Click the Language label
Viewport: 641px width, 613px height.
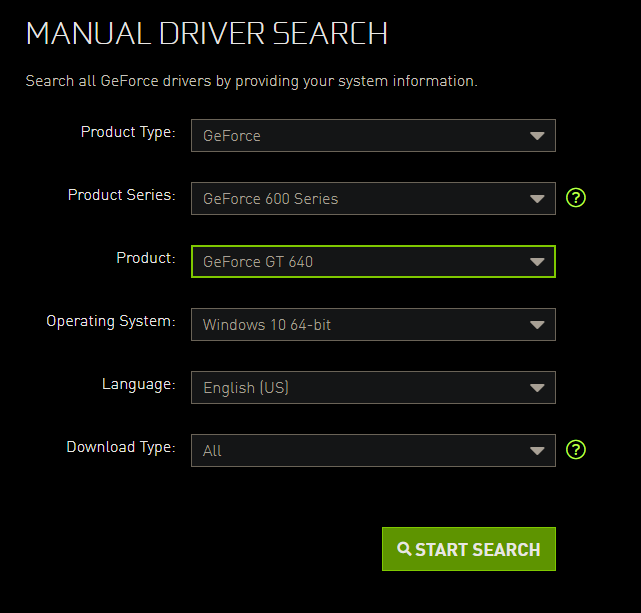click(138, 384)
